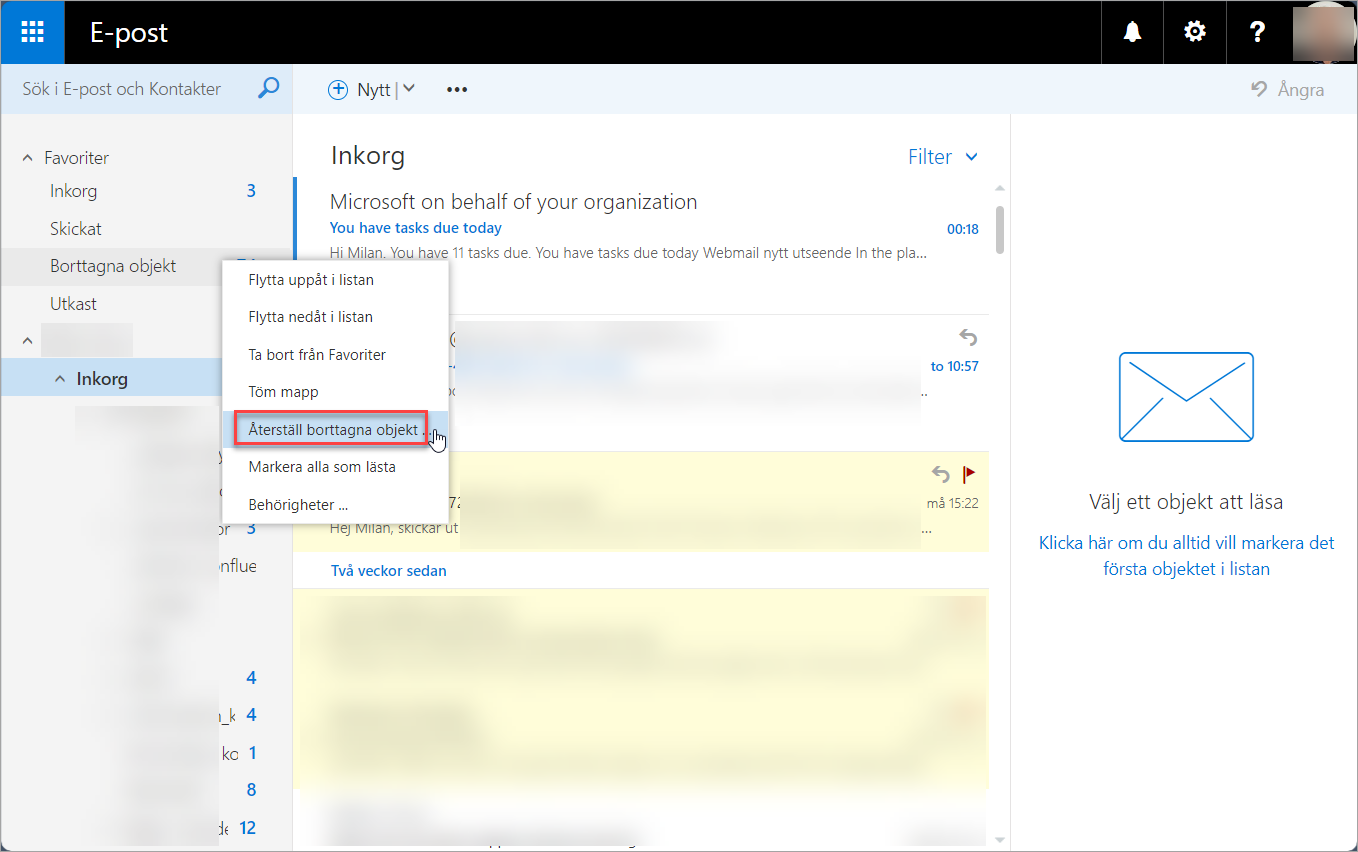
Task: Click the help question mark icon
Action: point(1258,32)
